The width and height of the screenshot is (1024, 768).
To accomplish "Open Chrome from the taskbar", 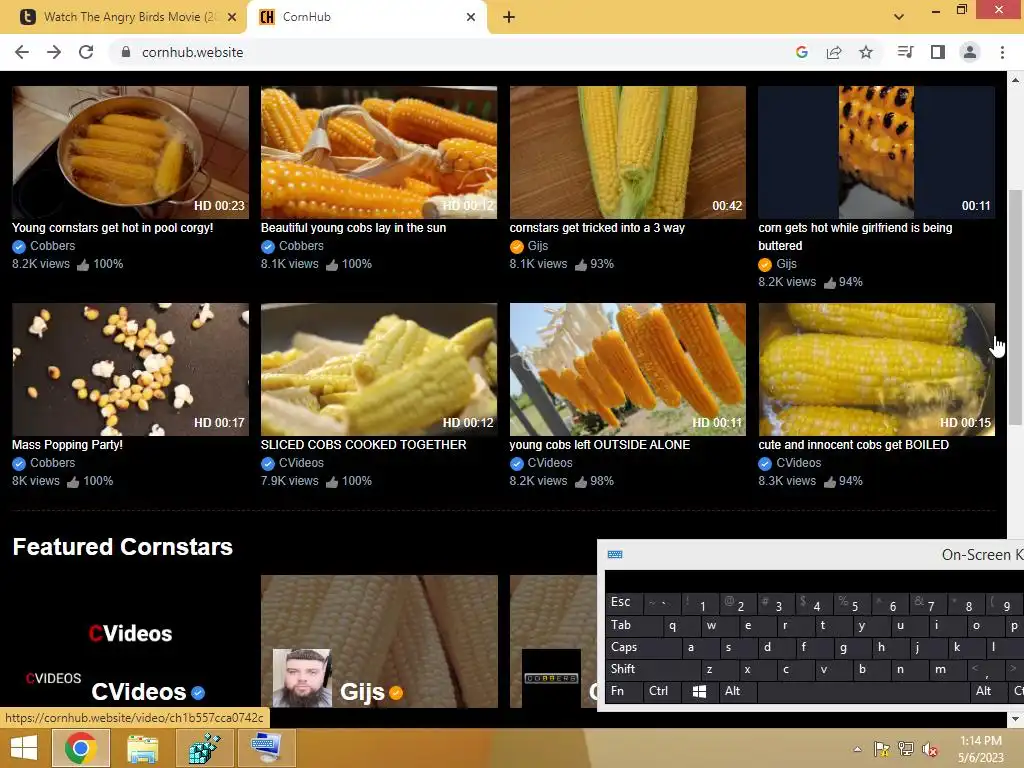I will [80, 748].
